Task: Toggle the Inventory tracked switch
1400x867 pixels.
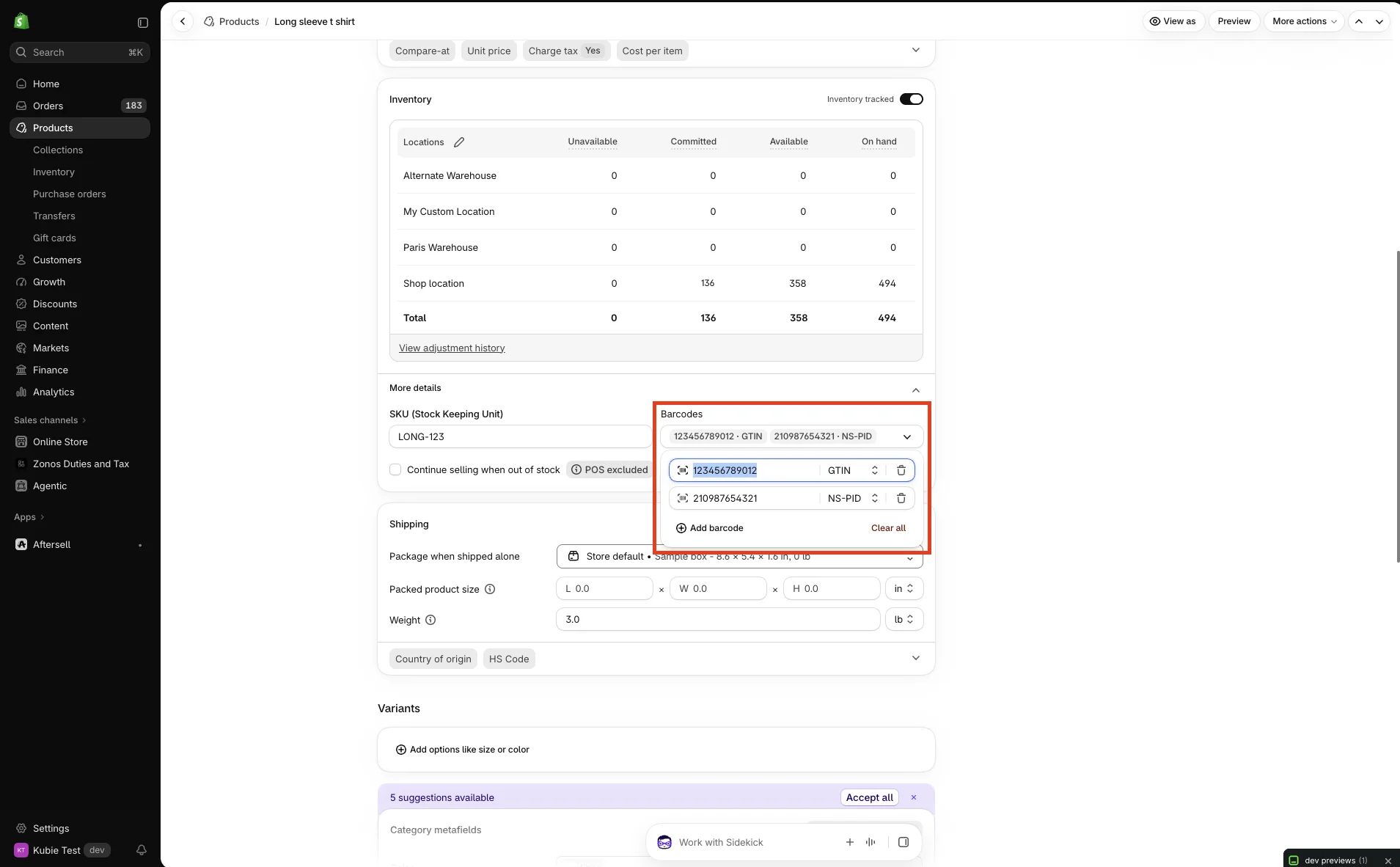Action: (912, 99)
